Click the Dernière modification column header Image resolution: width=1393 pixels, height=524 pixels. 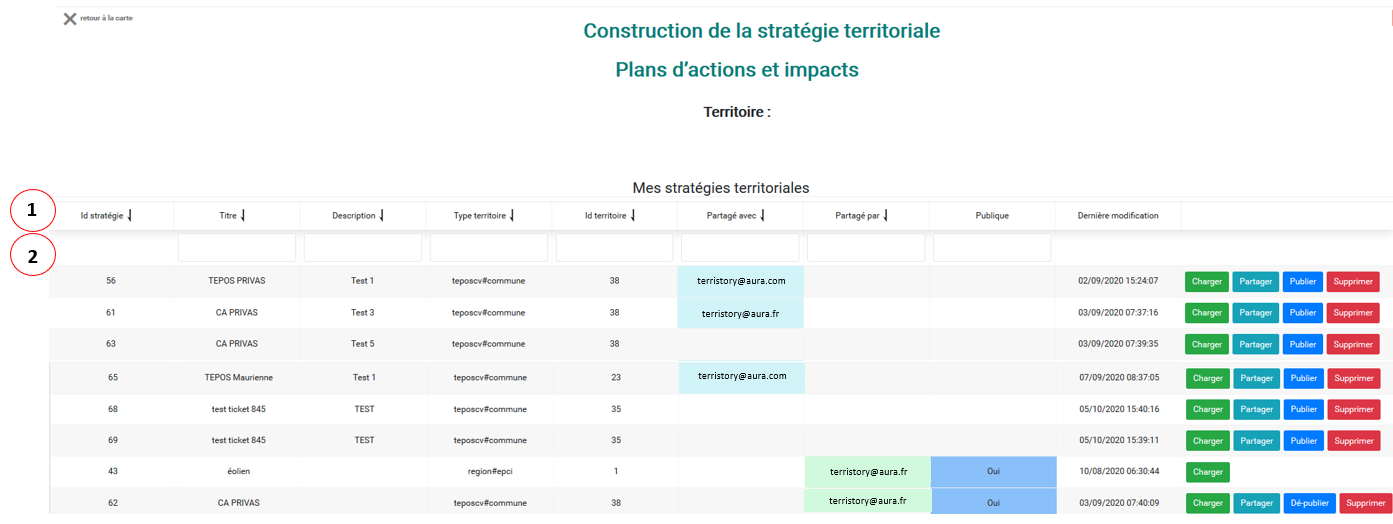tap(1118, 215)
